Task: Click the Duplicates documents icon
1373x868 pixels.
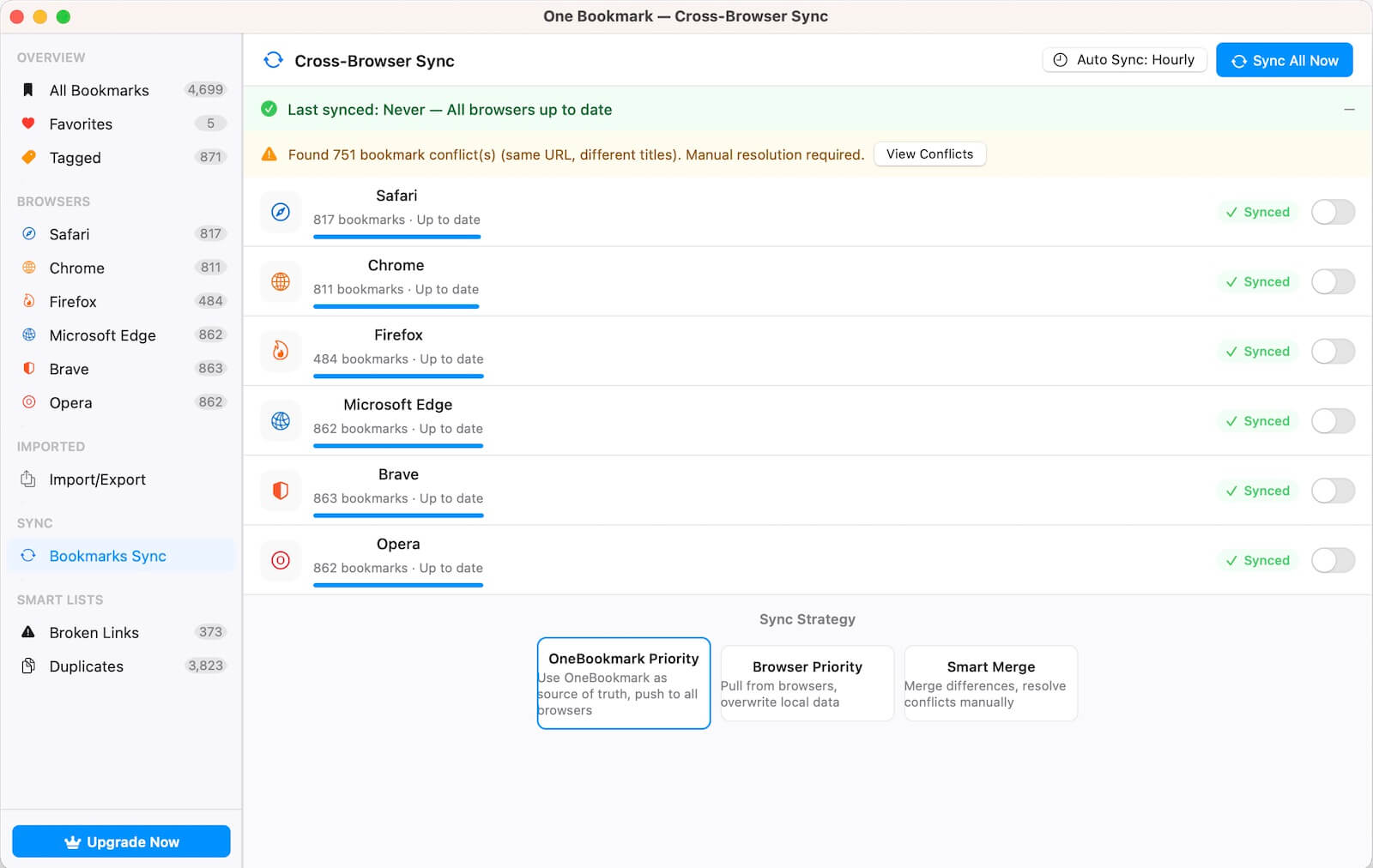Action: (x=28, y=666)
